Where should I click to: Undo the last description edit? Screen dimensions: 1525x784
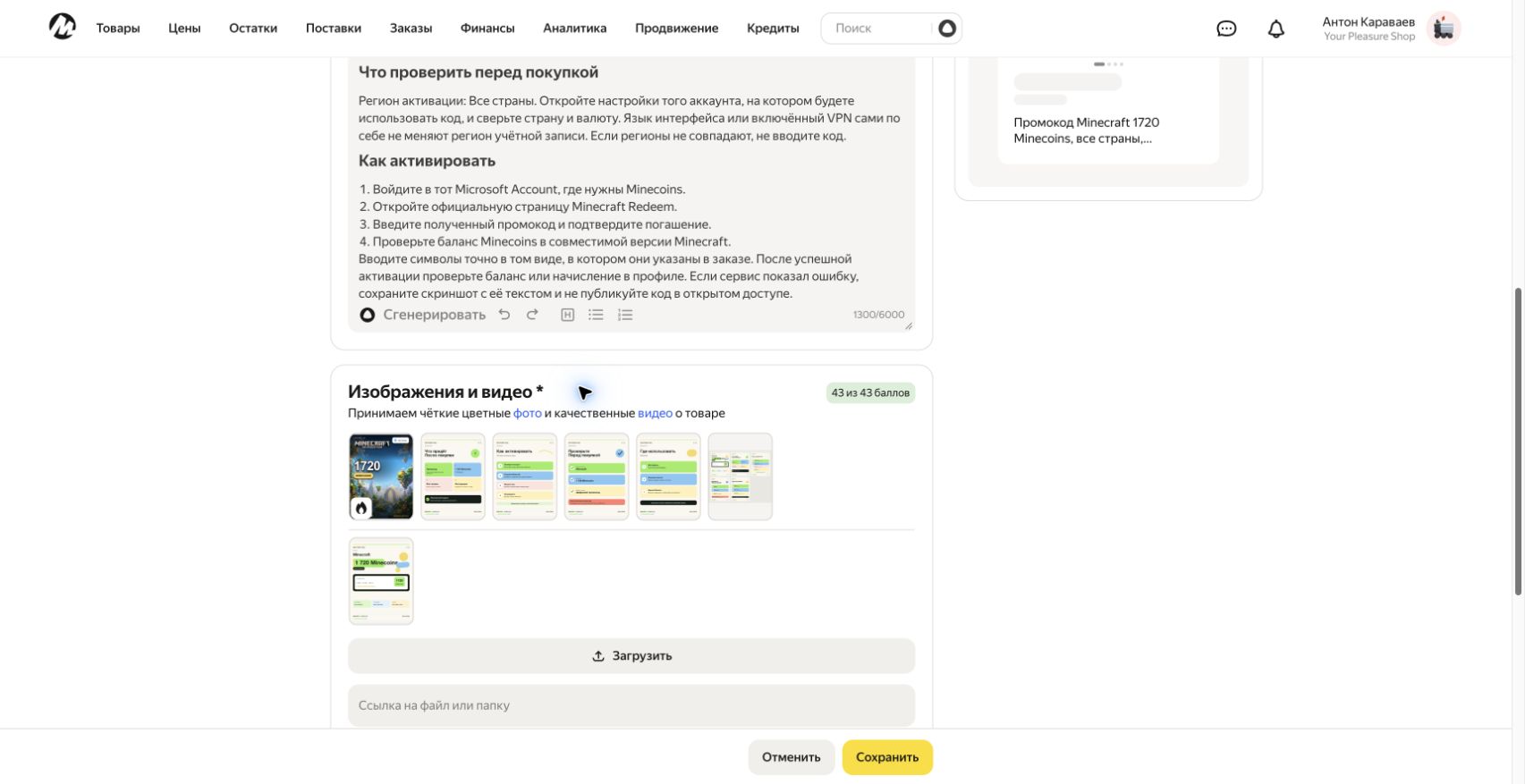[504, 315]
